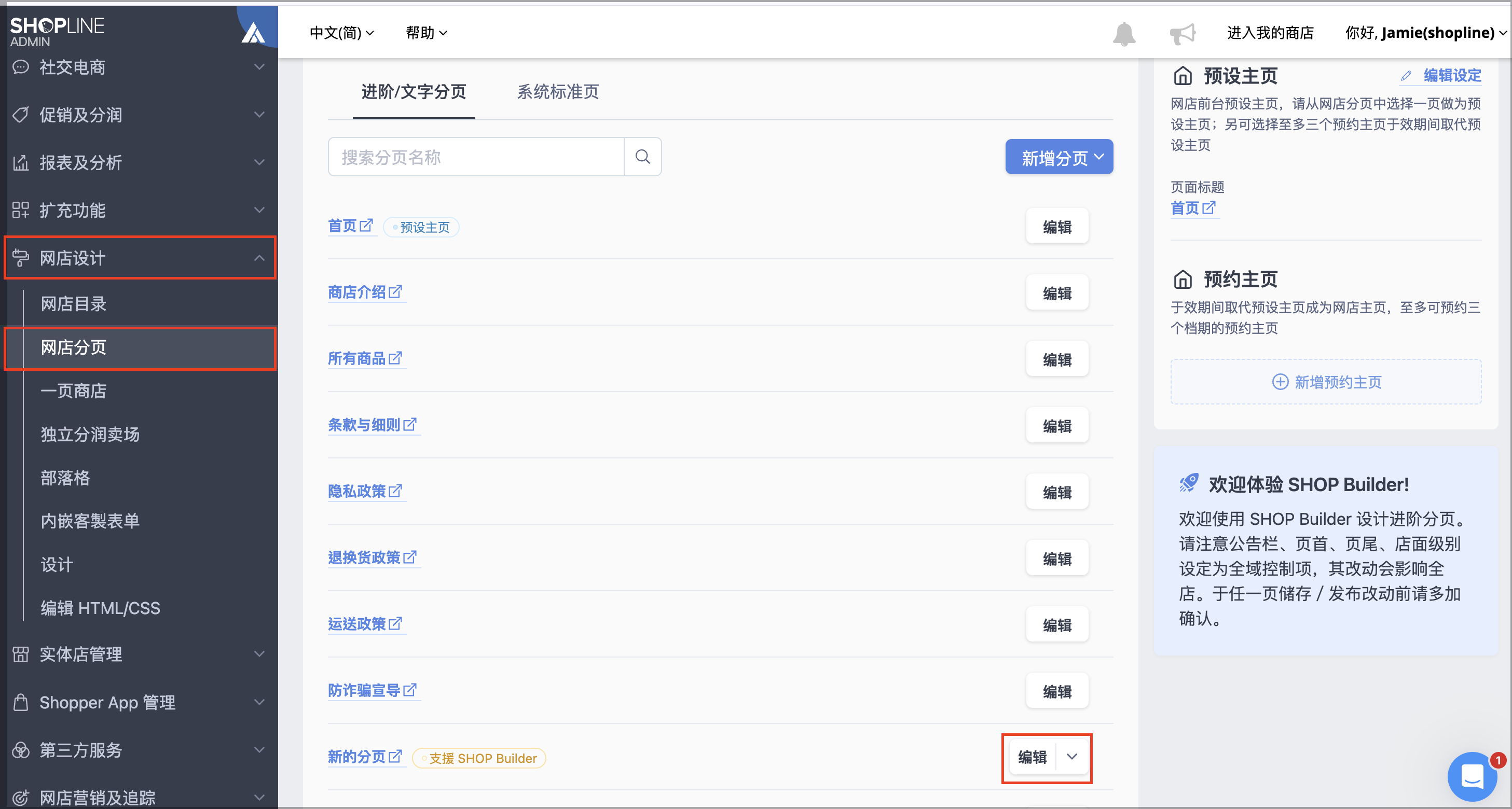Open 进入我的商店 link
Viewport: 1512px width, 809px height.
[x=1270, y=33]
